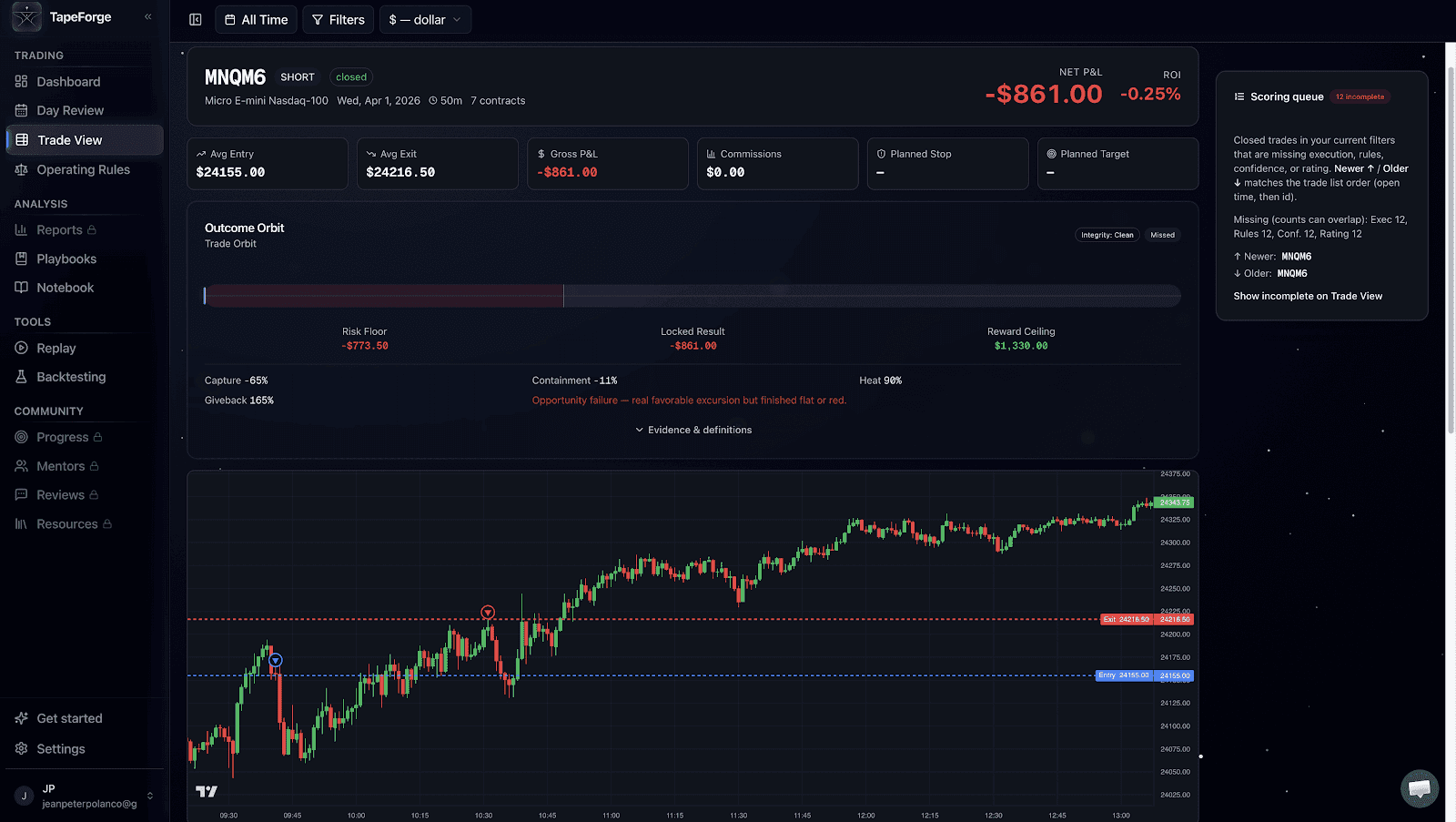The image size is (1456, 822).
Task: Click the Replay play-circle icon
Action: pos(21,349)
